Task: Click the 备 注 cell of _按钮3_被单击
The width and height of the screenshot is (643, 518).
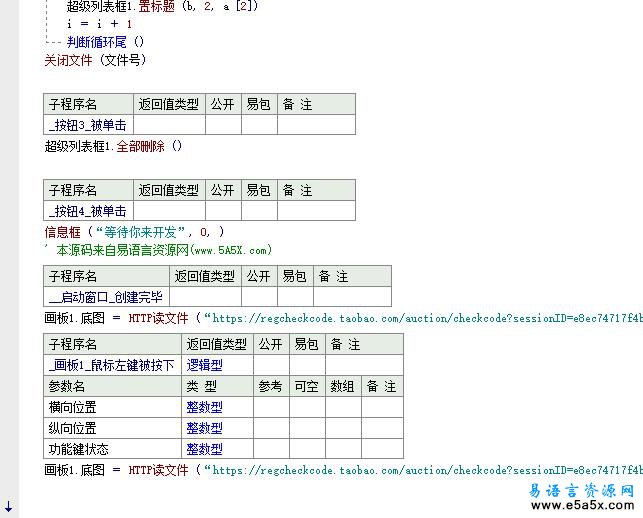Action: point(316,125)
